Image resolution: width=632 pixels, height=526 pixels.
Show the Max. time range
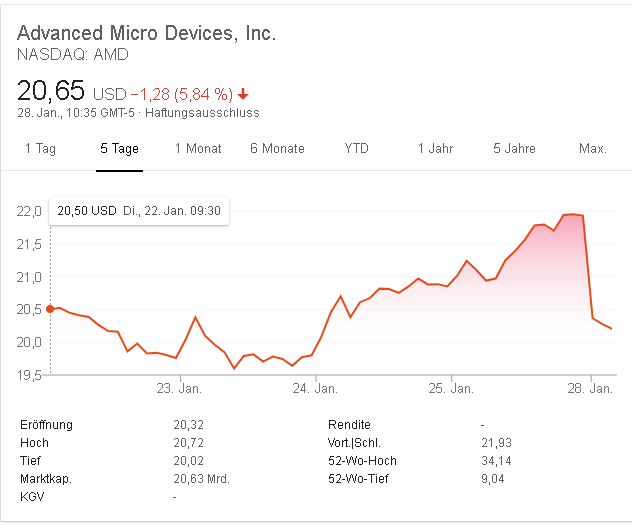coord(592,148)
